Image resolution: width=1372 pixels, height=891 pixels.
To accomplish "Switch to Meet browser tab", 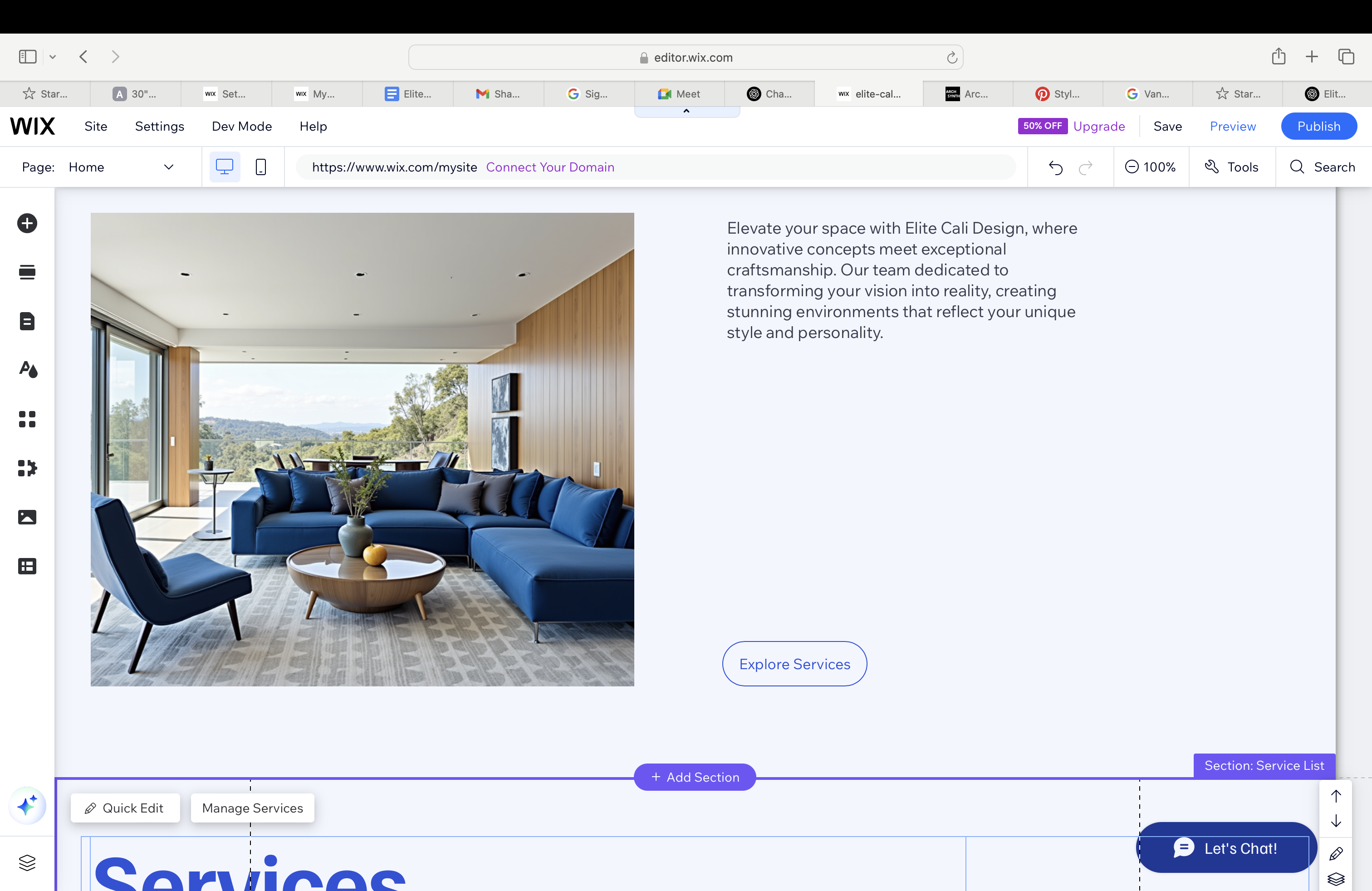I will tap(679, 94).
